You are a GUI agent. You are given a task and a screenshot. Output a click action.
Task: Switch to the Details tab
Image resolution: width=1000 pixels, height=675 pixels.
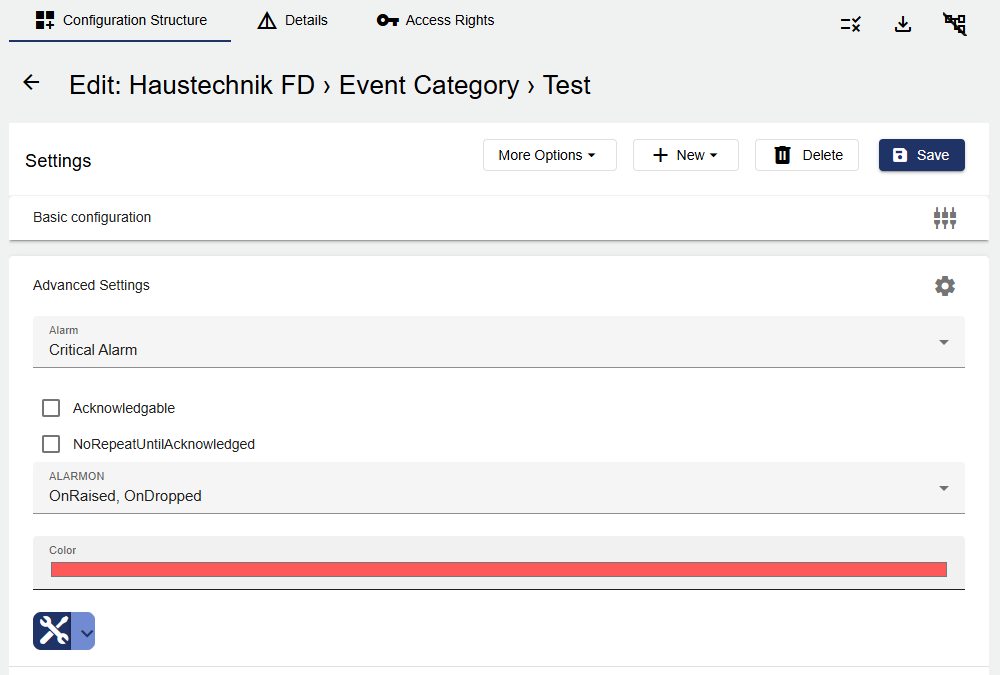293,20
